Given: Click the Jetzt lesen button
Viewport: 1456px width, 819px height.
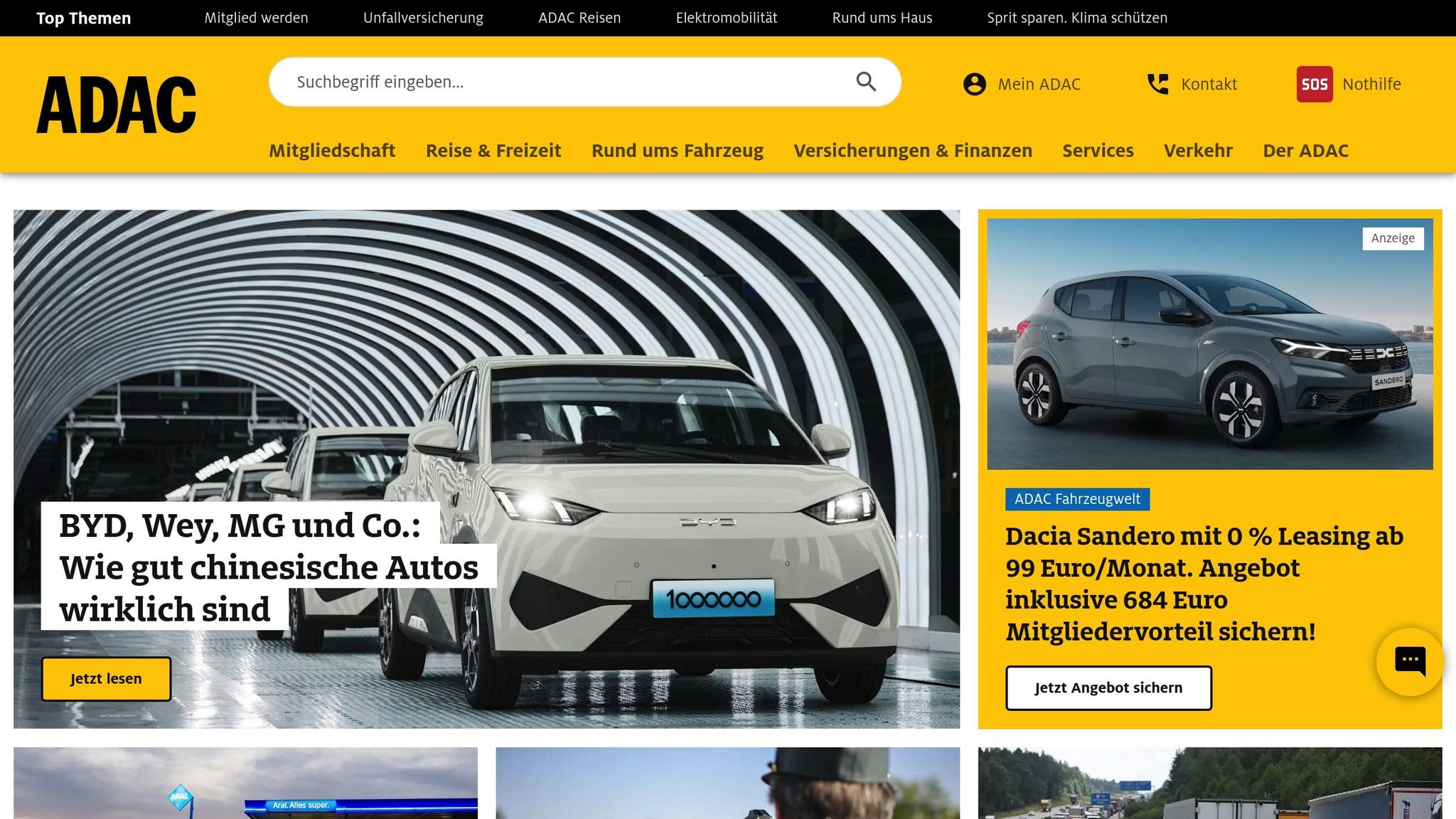Looking at the screenshot, I should 106,679.
